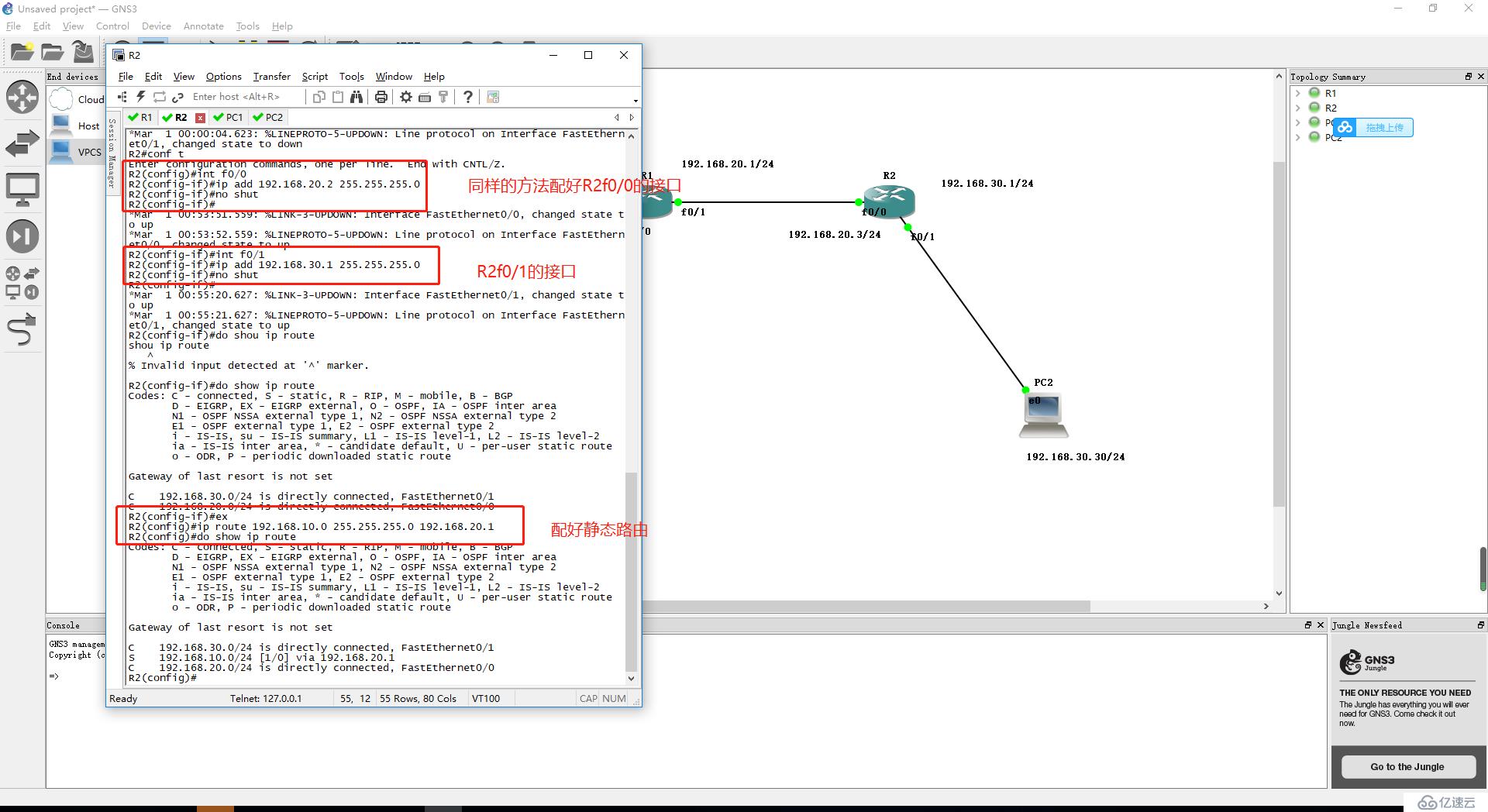Open SecureCRT Window menu
This screenshot has height=812, width=1488.
(394, 77)
